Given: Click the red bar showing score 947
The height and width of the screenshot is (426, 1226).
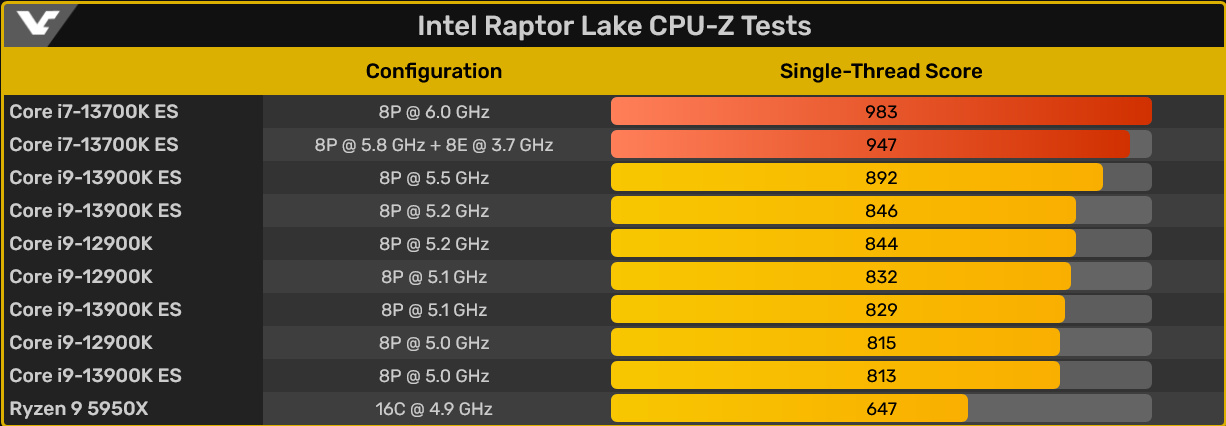Looking at the screenshot, I should pos(870,144).
